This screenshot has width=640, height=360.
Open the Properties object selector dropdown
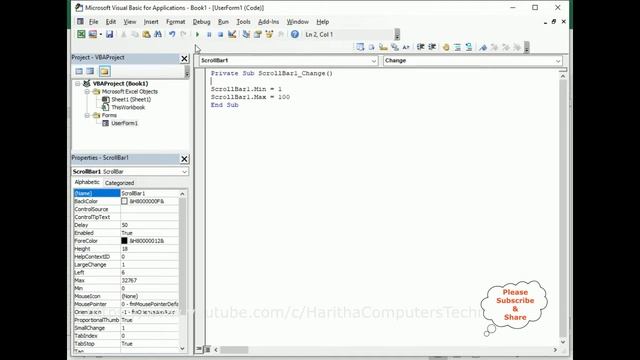pyautogui.click(x=184, y=172)
